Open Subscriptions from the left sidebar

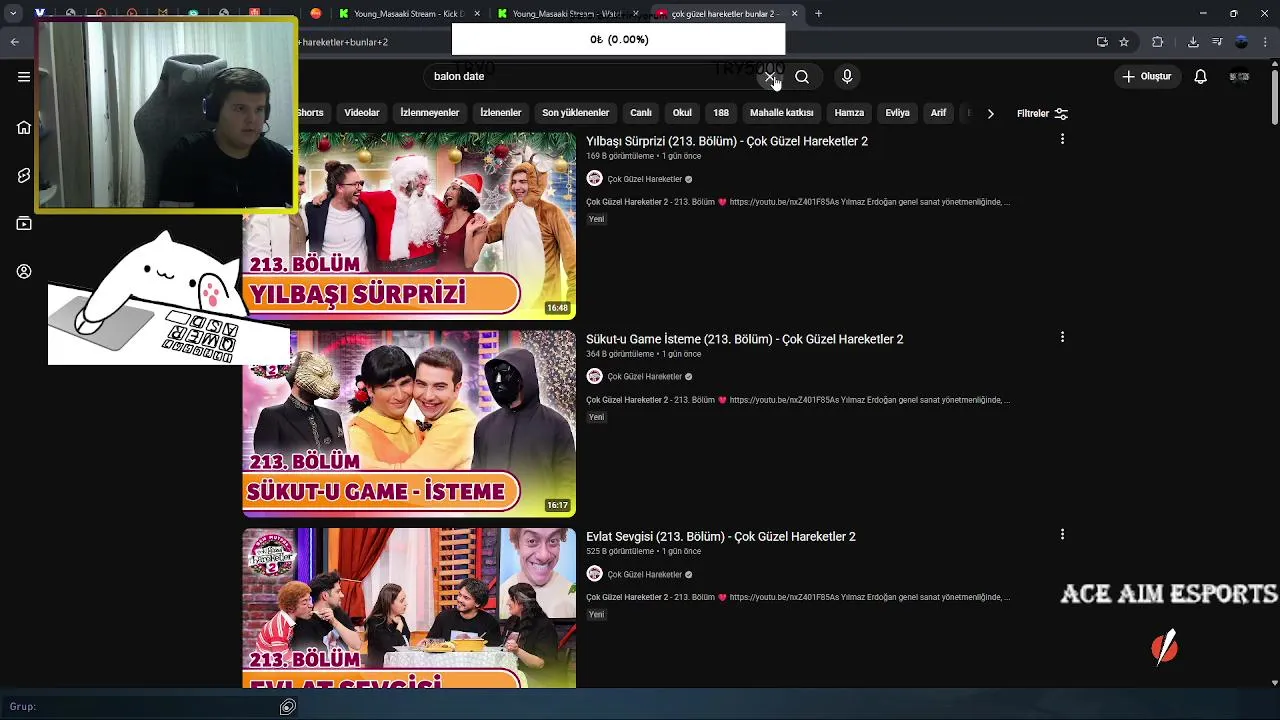click(x=24, y=223)
